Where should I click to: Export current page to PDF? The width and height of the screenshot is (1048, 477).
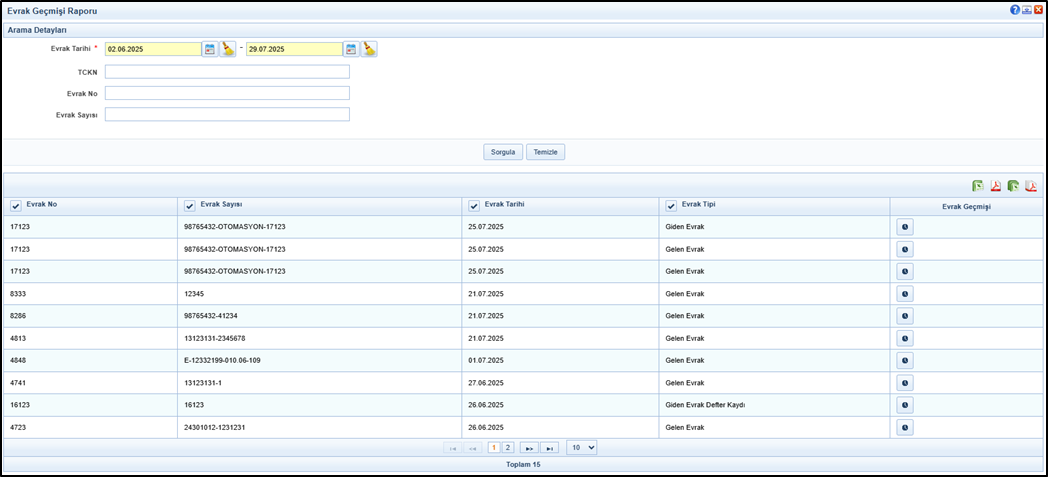[x=995, y=186]
